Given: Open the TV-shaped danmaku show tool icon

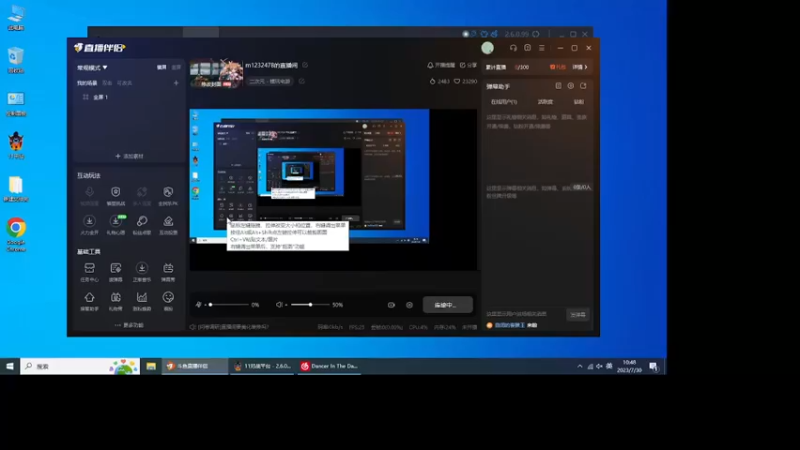Looking at the screenshot, I should (x=168, y=268).
